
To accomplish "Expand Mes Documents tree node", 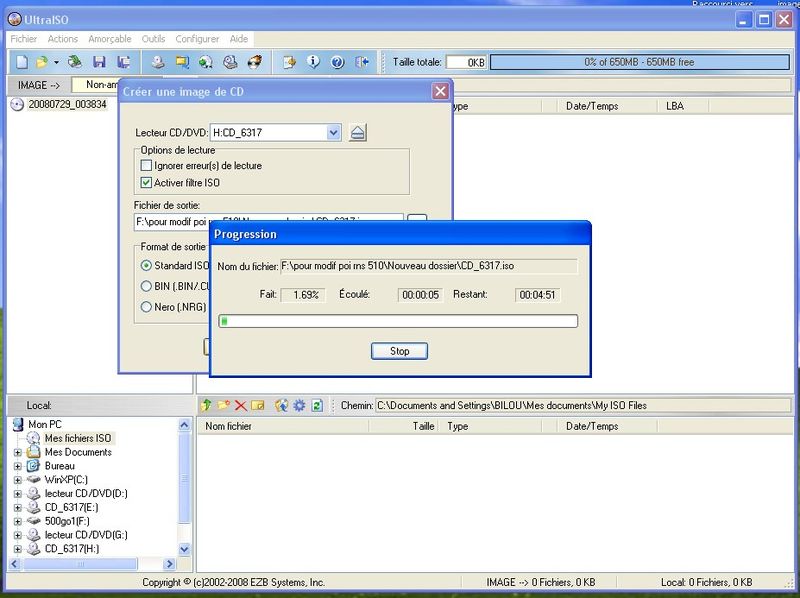I will (17, 453).
